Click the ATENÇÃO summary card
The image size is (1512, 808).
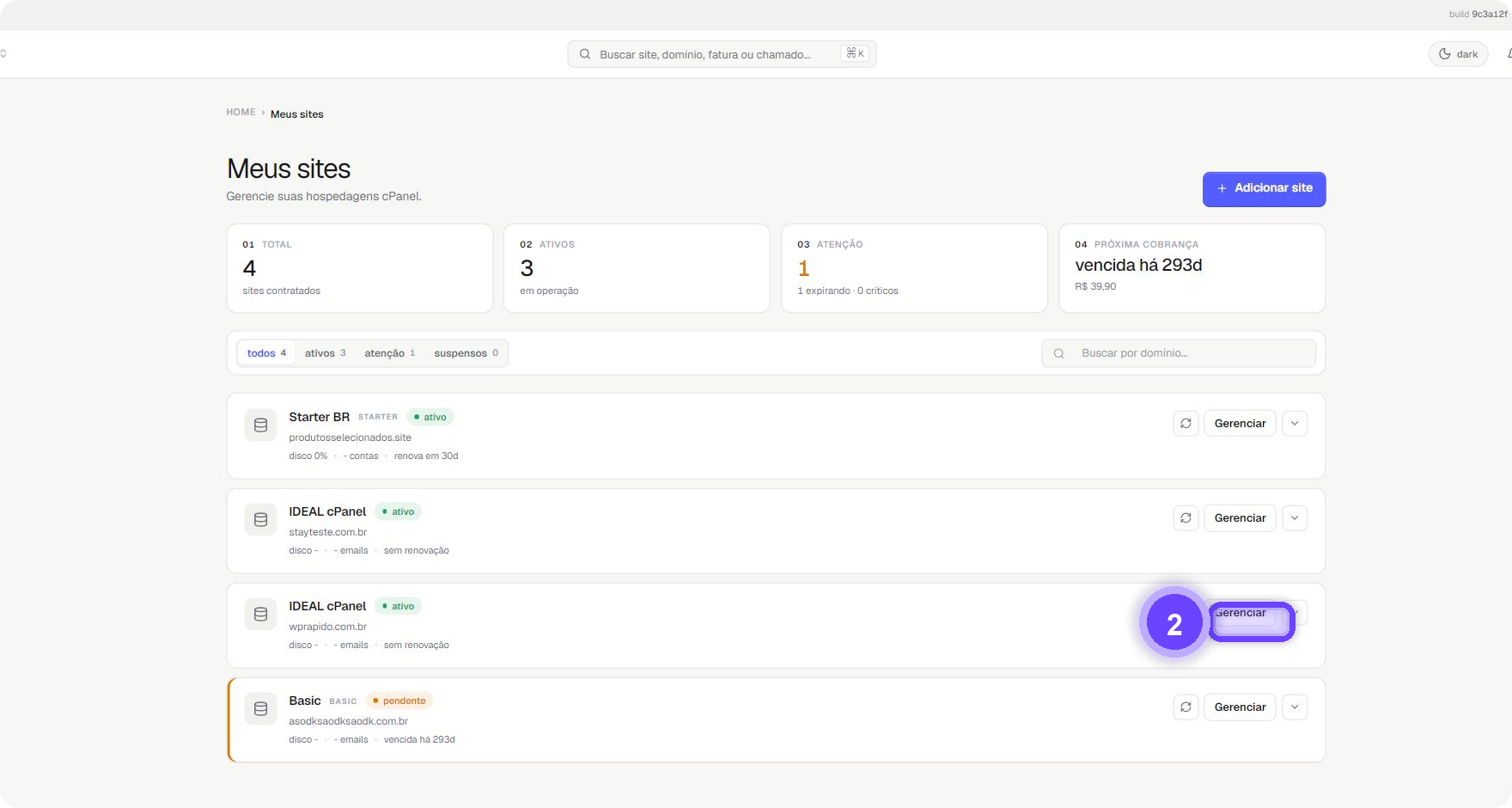914,268
